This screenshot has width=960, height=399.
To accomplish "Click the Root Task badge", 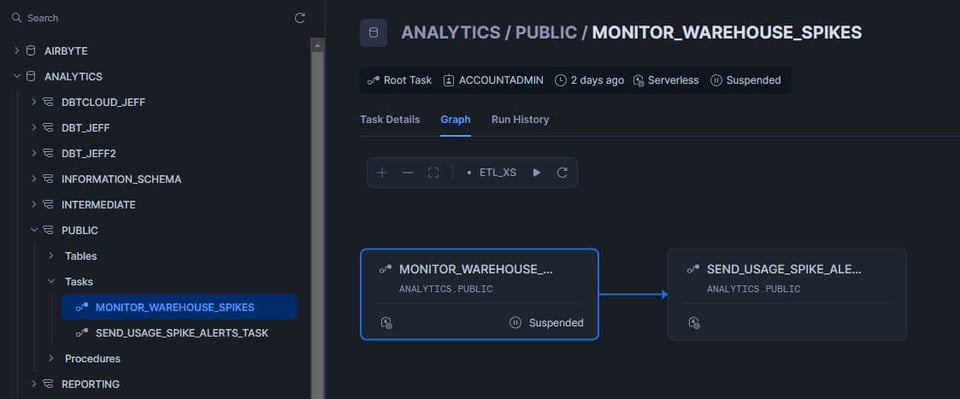I will (x=399, y=80).
